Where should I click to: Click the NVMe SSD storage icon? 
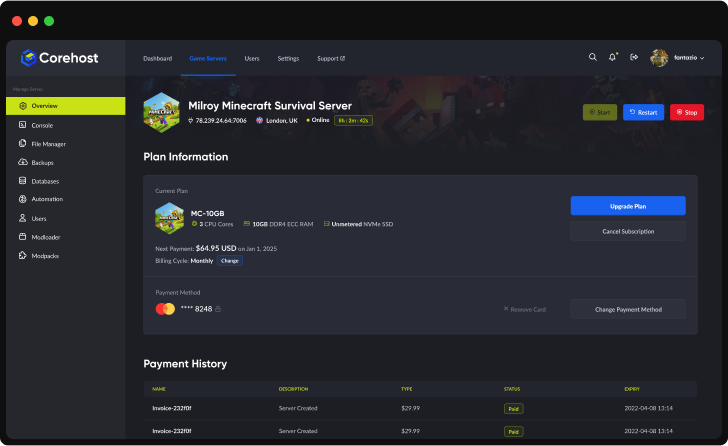pos(326,224)
